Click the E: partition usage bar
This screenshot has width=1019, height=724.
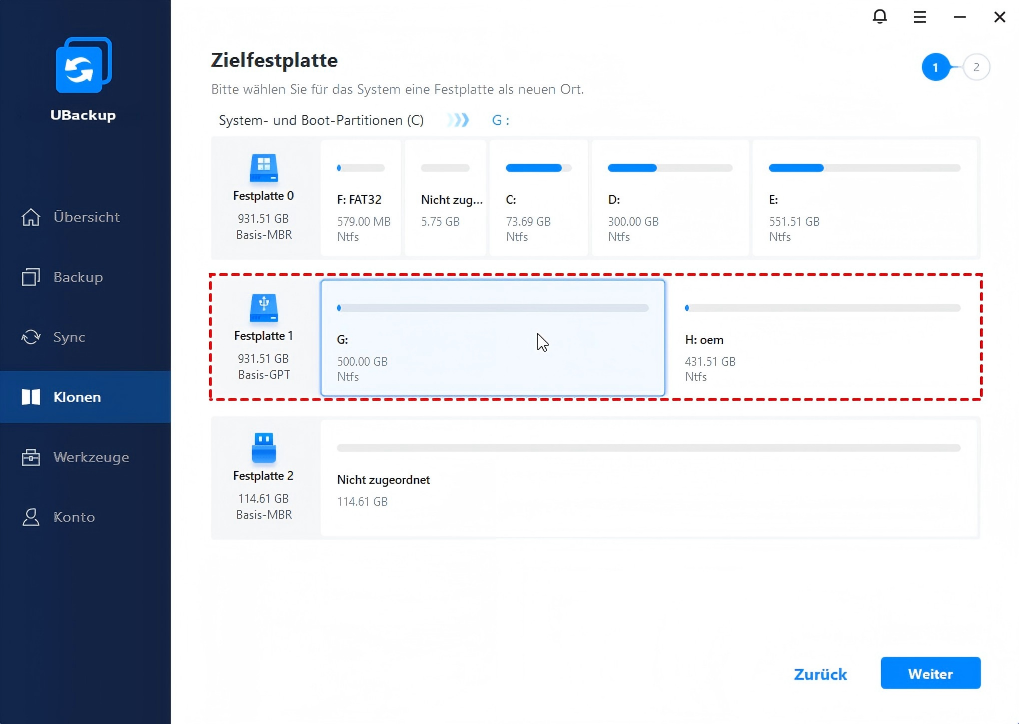(864, 168)
